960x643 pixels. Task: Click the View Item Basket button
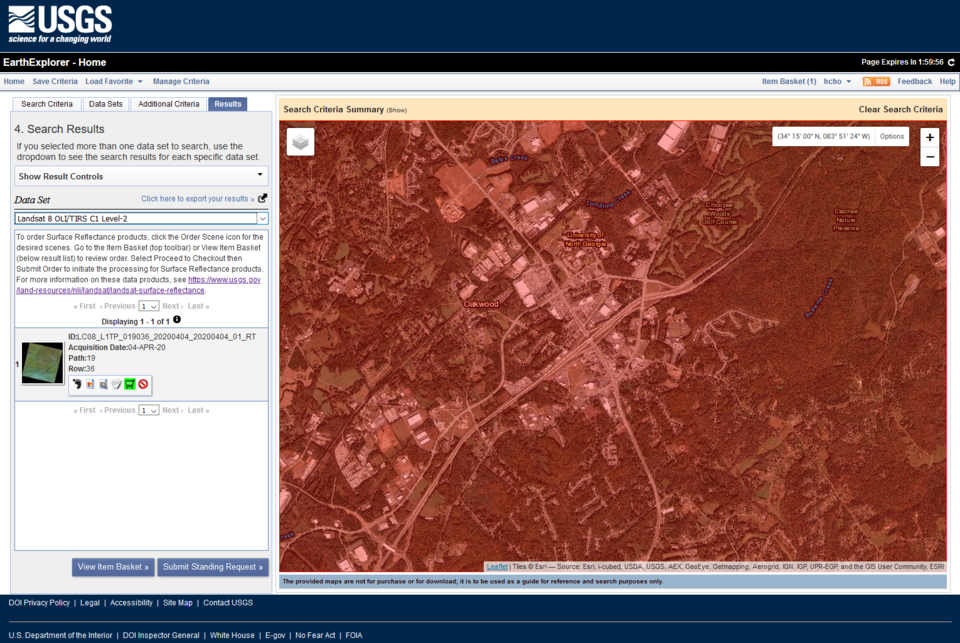[x=113, y=567]
